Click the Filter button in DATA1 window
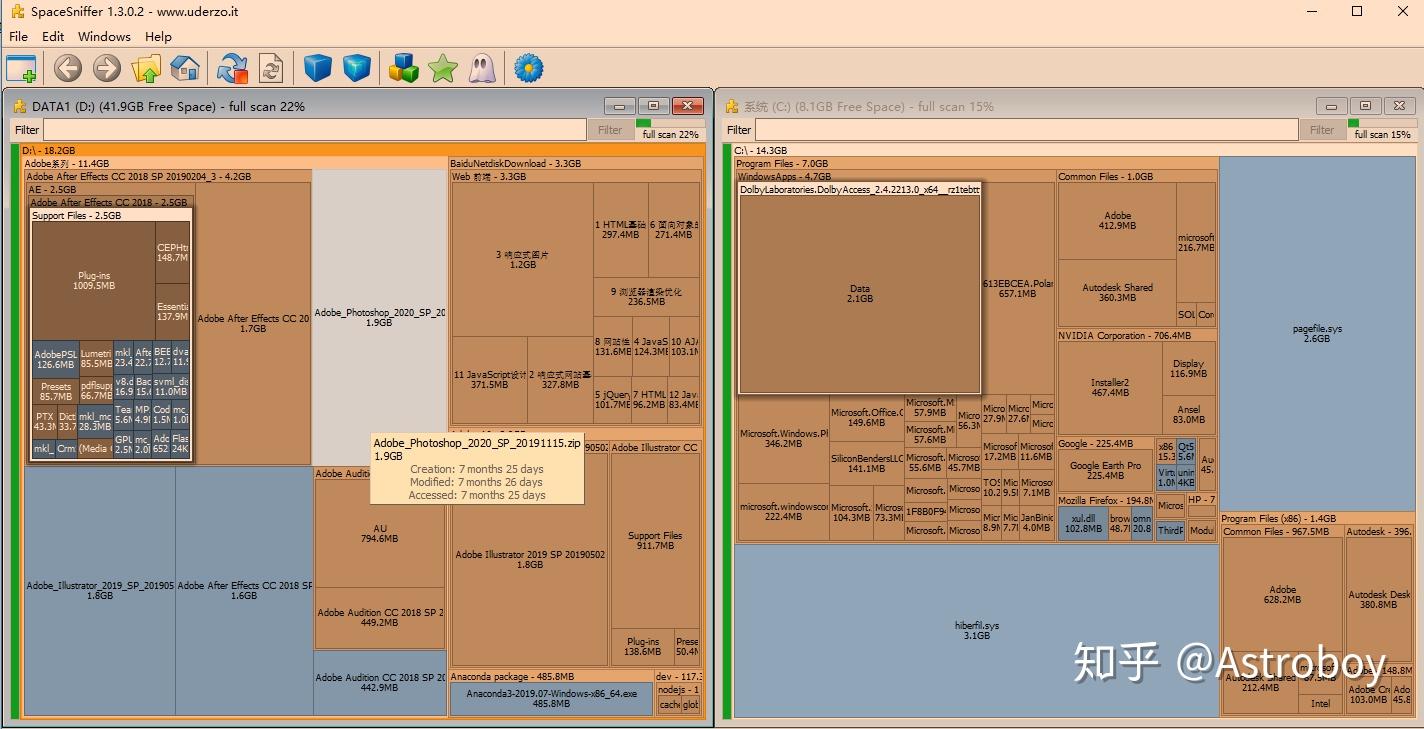 tap(610, 130)
